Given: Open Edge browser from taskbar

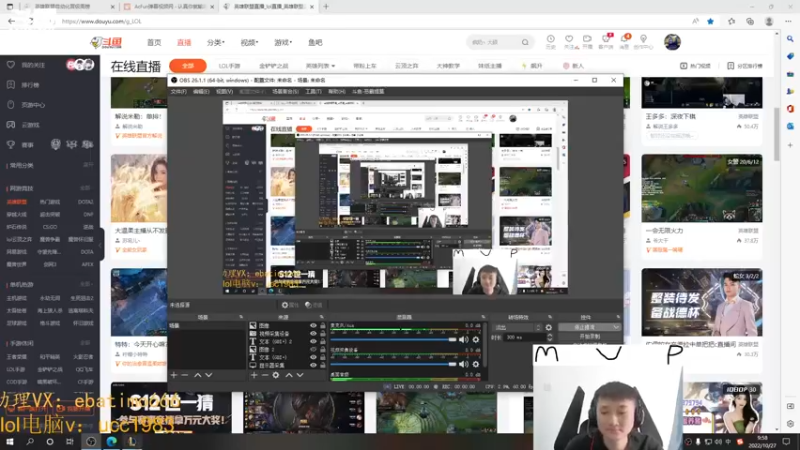Looking at the screenshot, I should click(111, 441).
